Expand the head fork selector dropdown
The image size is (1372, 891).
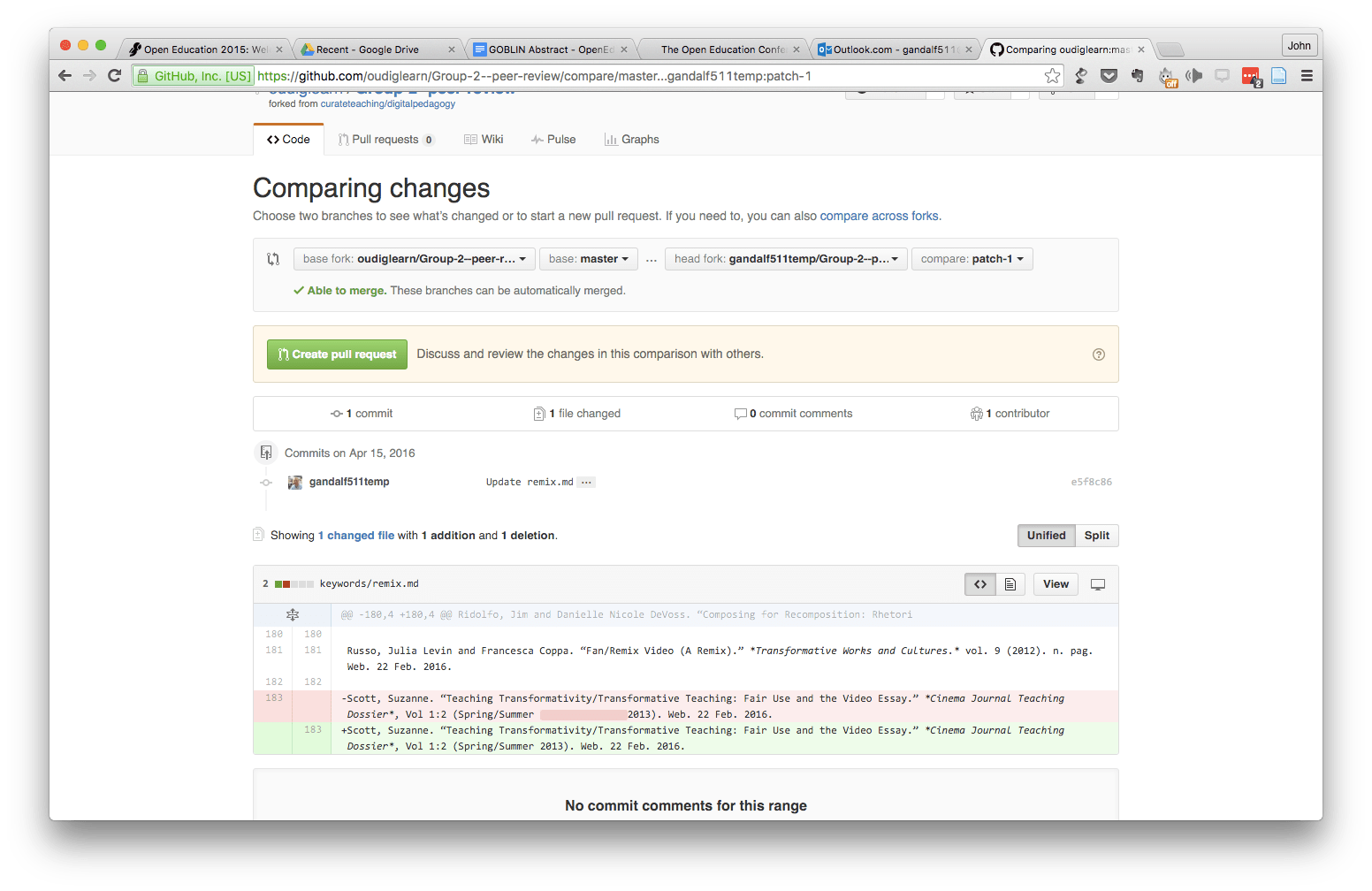pos(785,258)
